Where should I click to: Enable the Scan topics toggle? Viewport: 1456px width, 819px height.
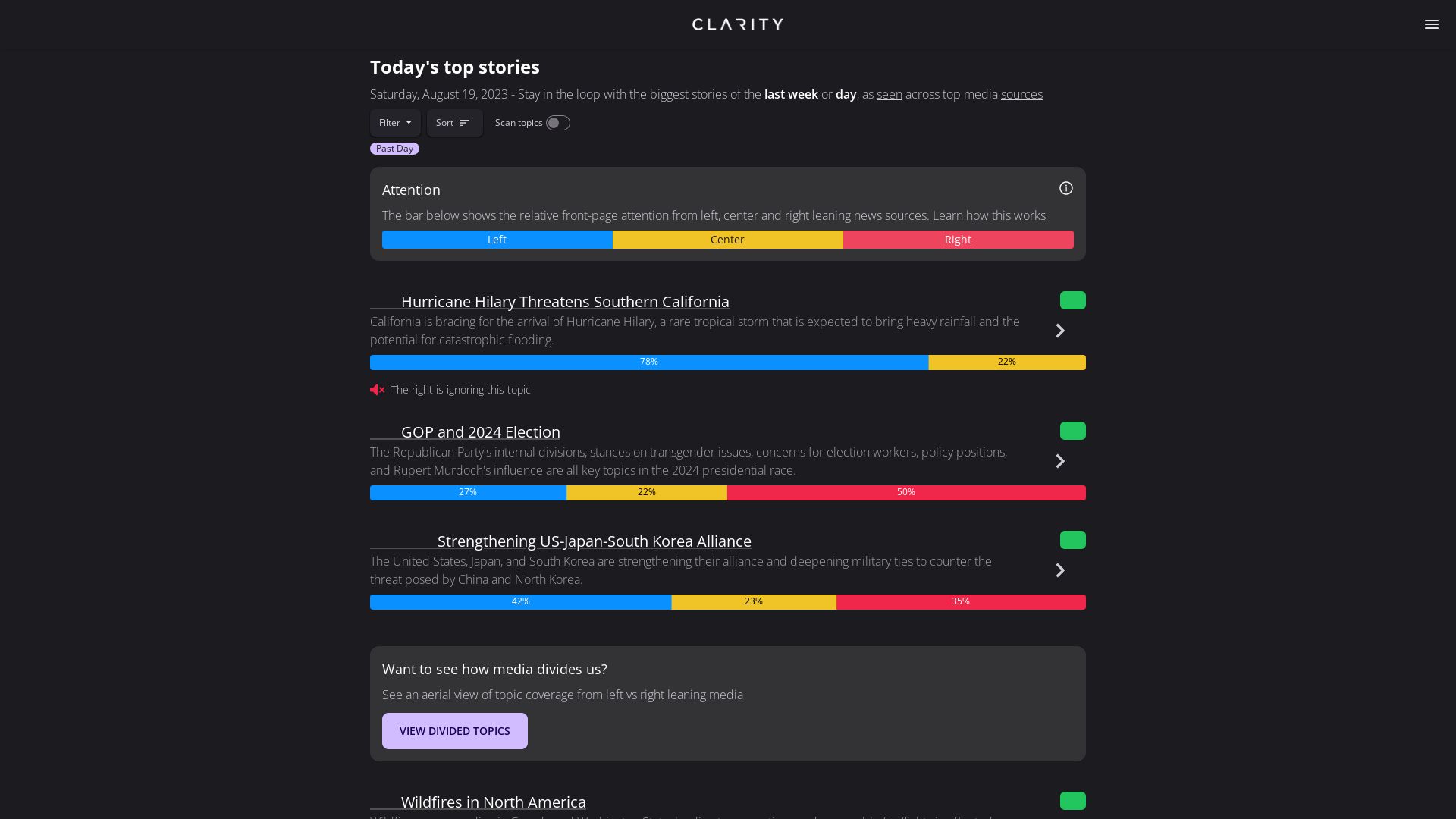(557, 122)
